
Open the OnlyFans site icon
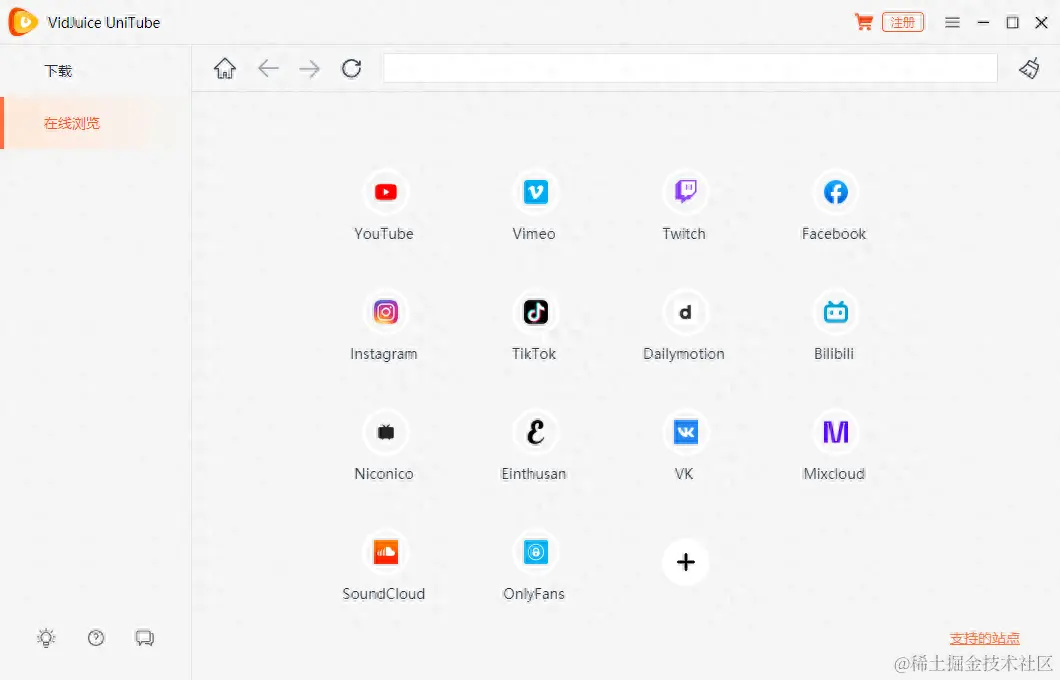point(535,552)
